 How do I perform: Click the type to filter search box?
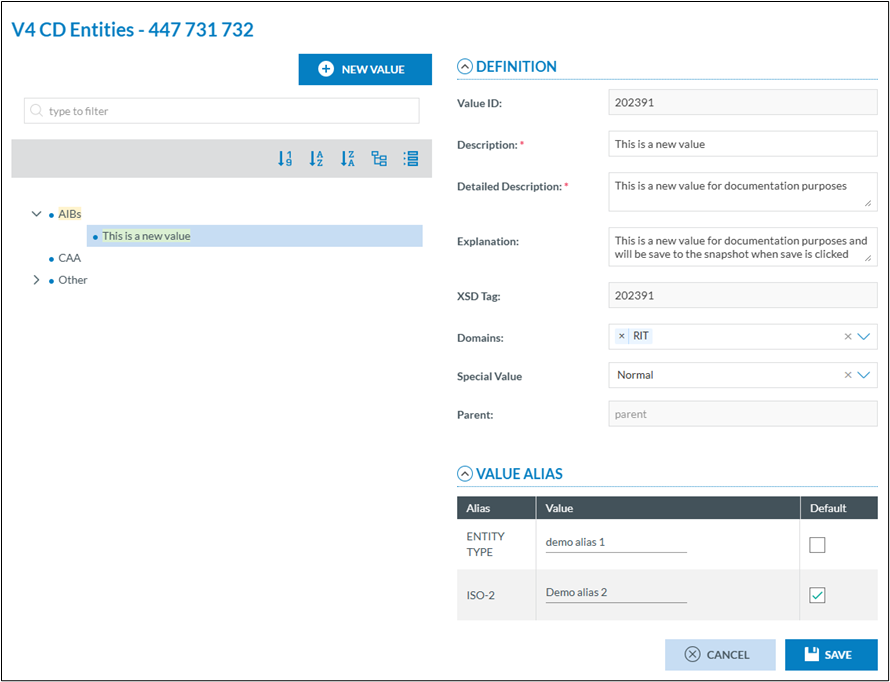222,111
